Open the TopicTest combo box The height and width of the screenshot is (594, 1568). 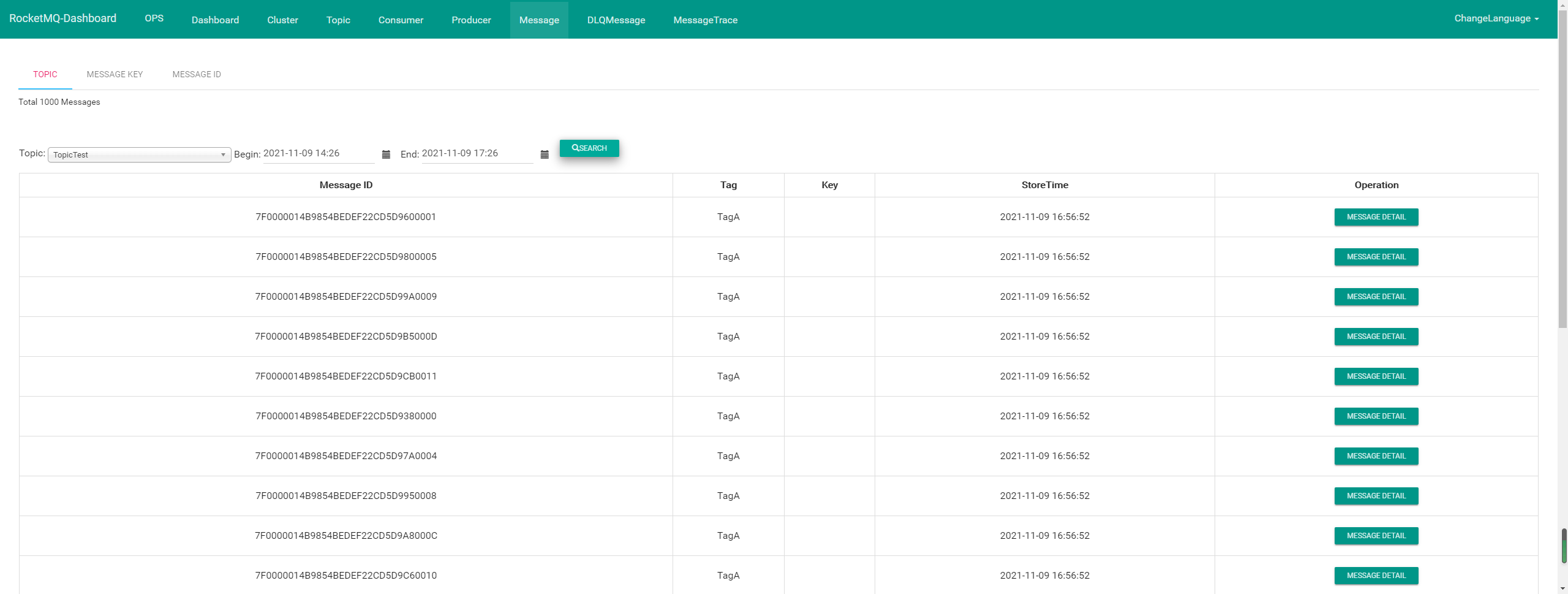tap(138, 154)
